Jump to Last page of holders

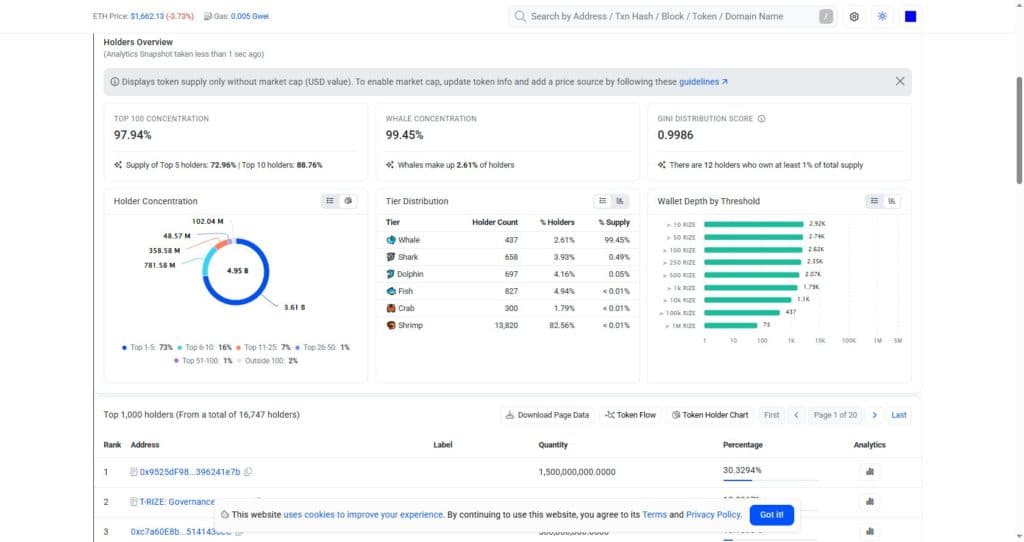(x=899, y=415)
